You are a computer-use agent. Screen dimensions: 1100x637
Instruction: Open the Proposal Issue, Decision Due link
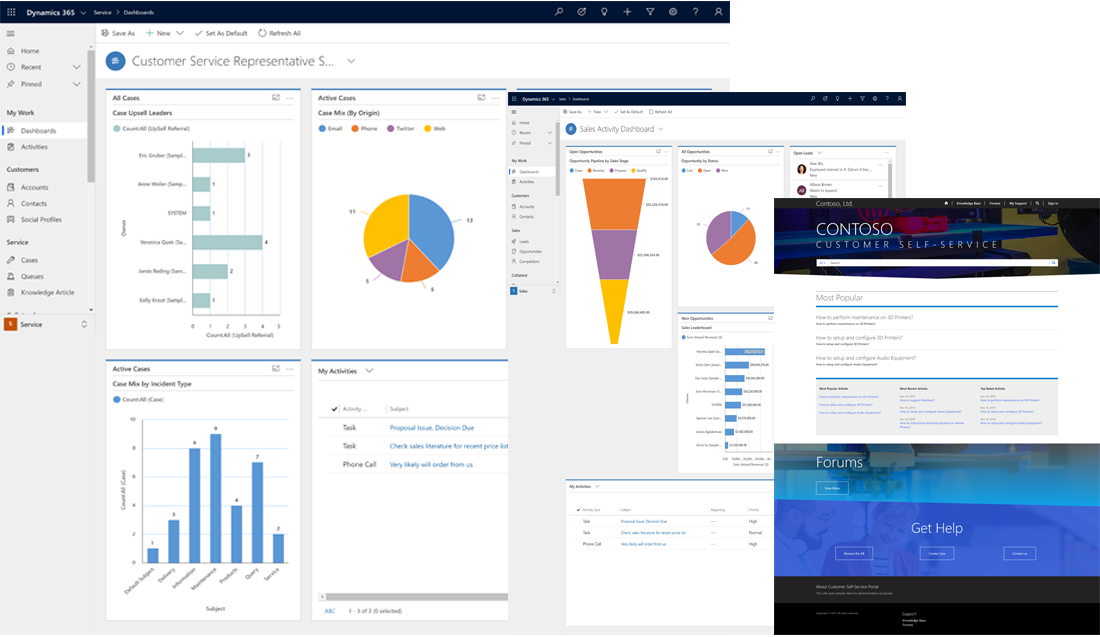point(431,427)
